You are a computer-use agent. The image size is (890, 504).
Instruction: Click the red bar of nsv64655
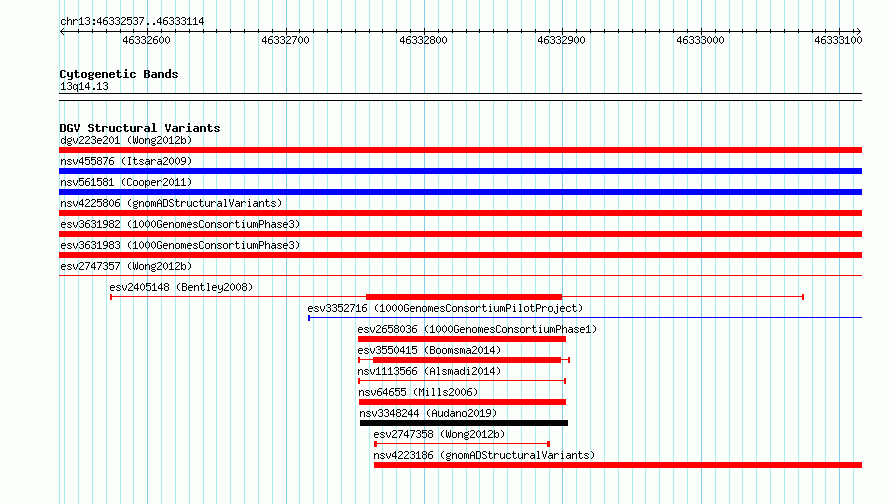click(x=462, y=402)
